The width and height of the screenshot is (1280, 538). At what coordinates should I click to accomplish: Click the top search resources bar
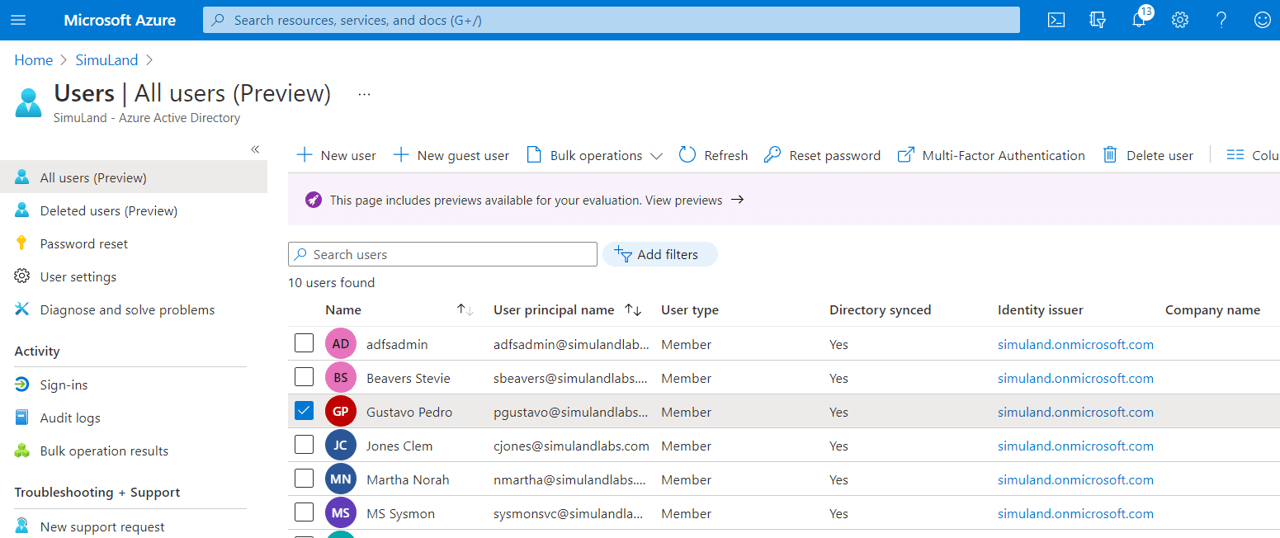point(611,20)
